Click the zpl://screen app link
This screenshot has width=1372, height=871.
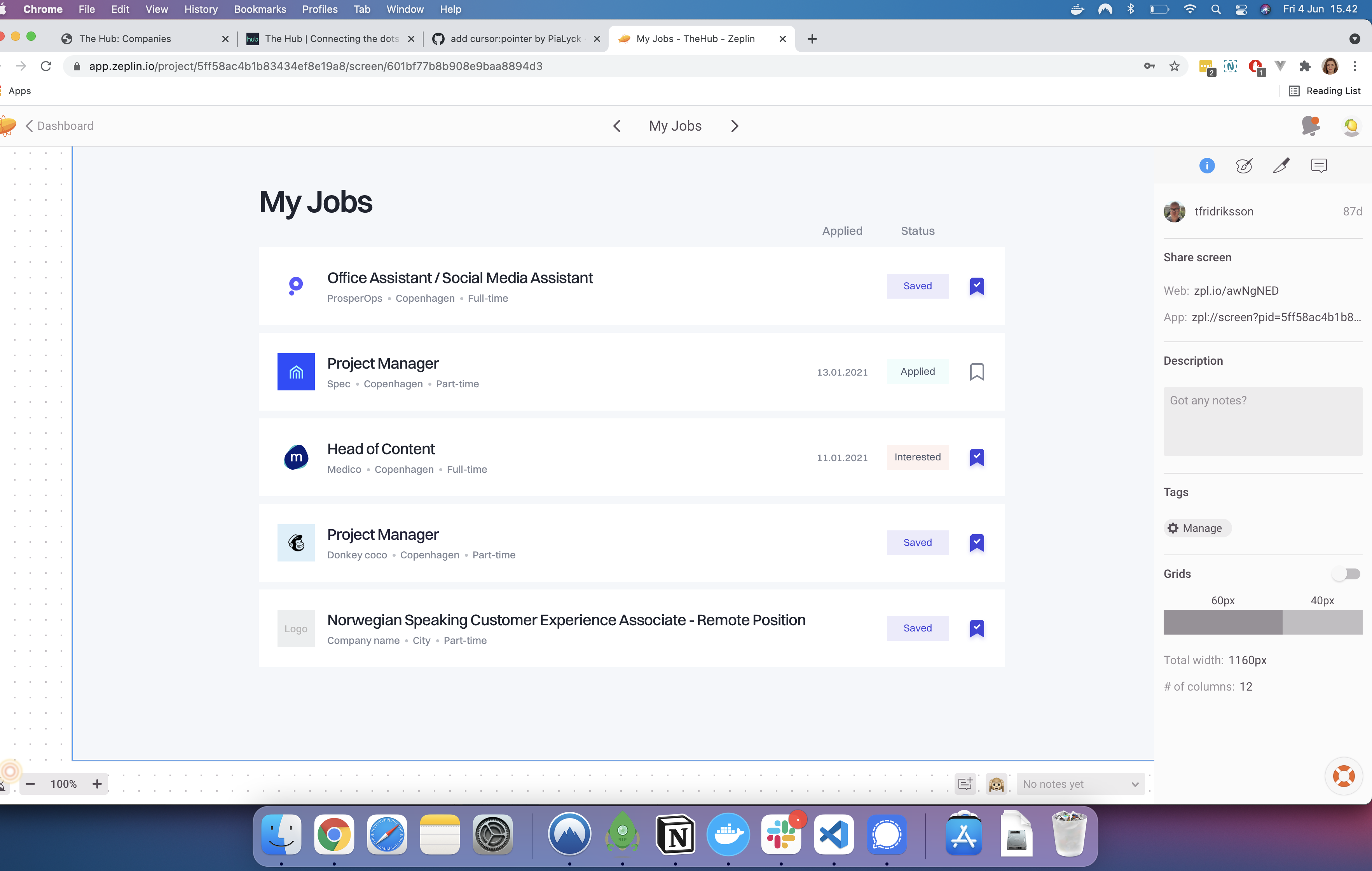pos(1276,317)
